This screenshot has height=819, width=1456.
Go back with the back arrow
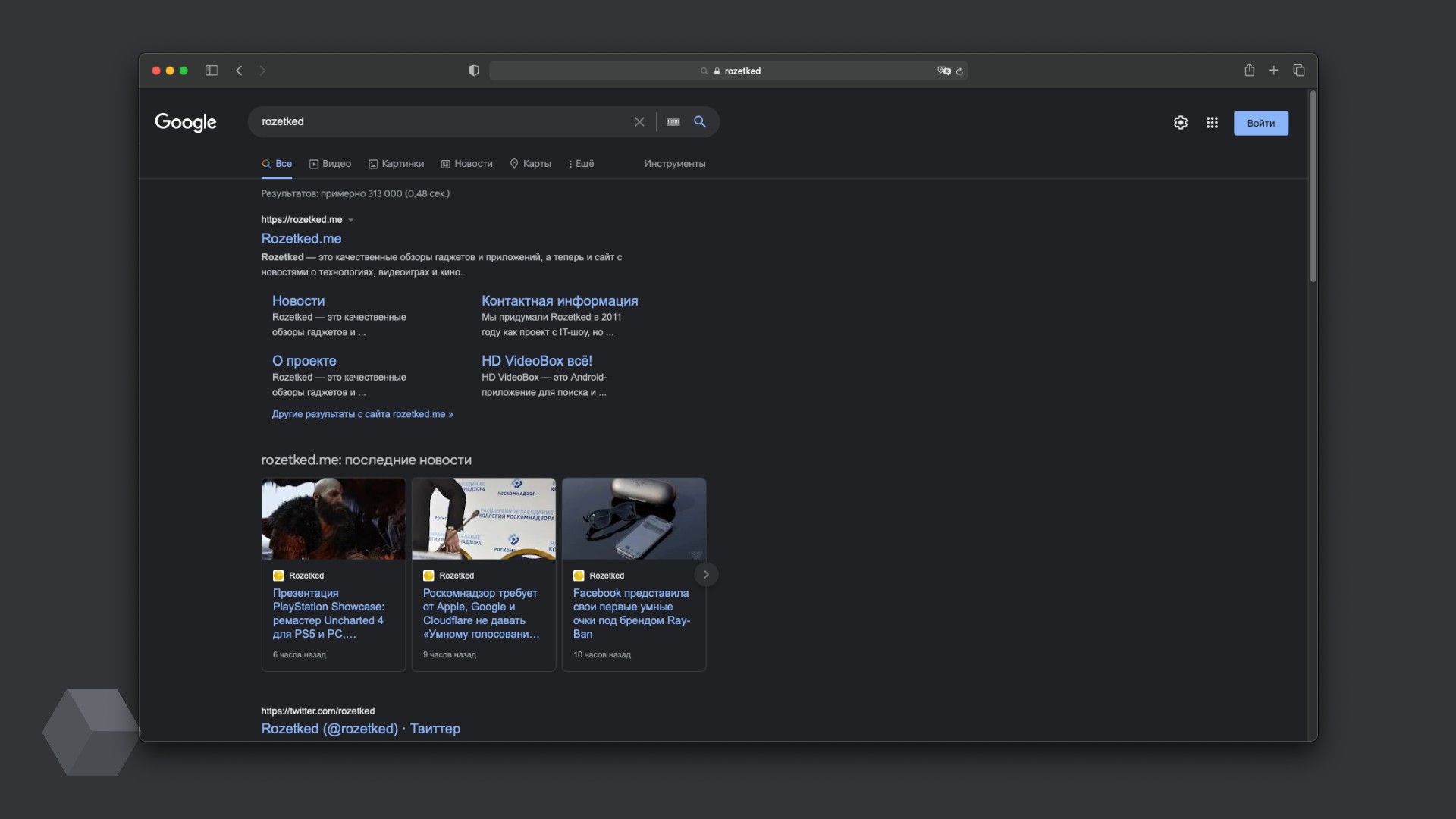click(x=239, y=71)
